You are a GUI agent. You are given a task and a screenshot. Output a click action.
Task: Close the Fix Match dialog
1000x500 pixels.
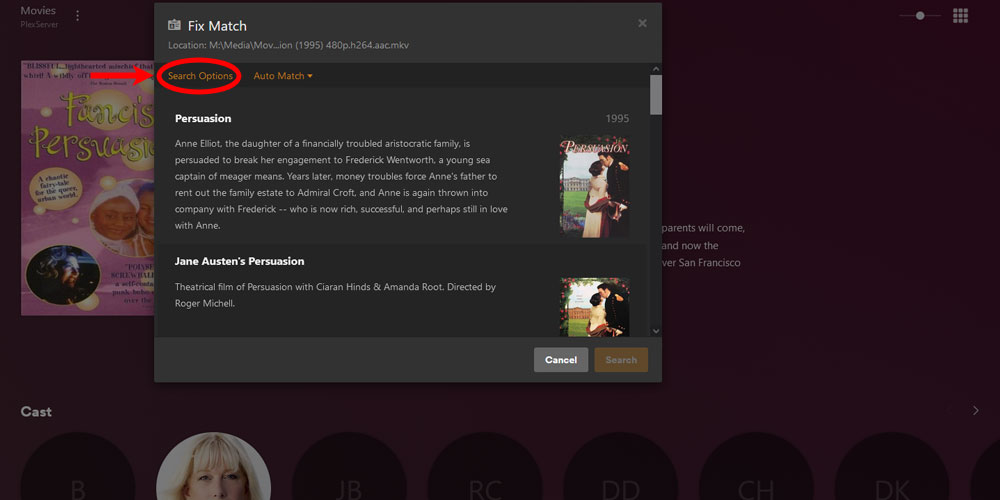pos(642,24)
